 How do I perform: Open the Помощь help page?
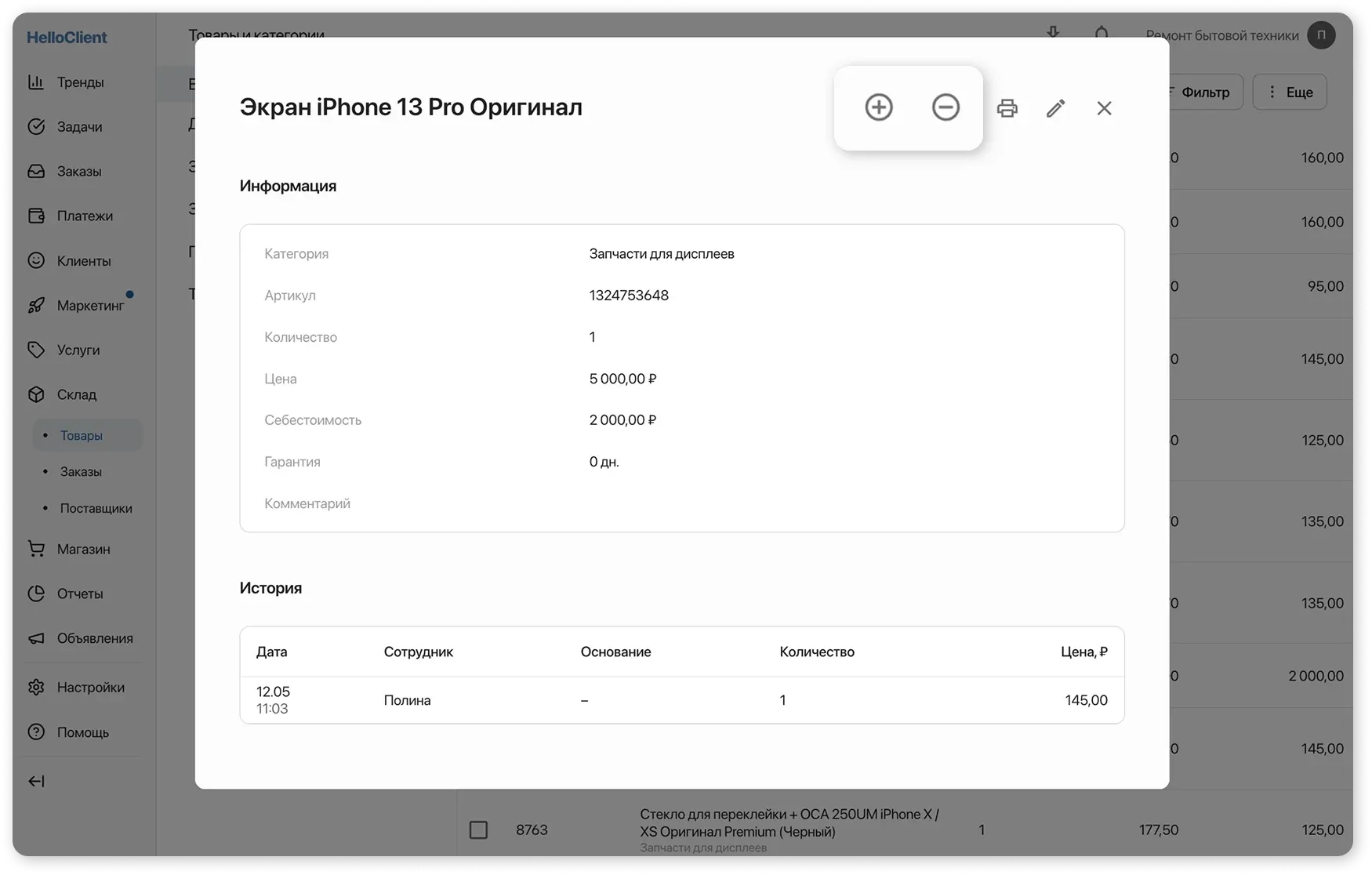tap(82, 732)
